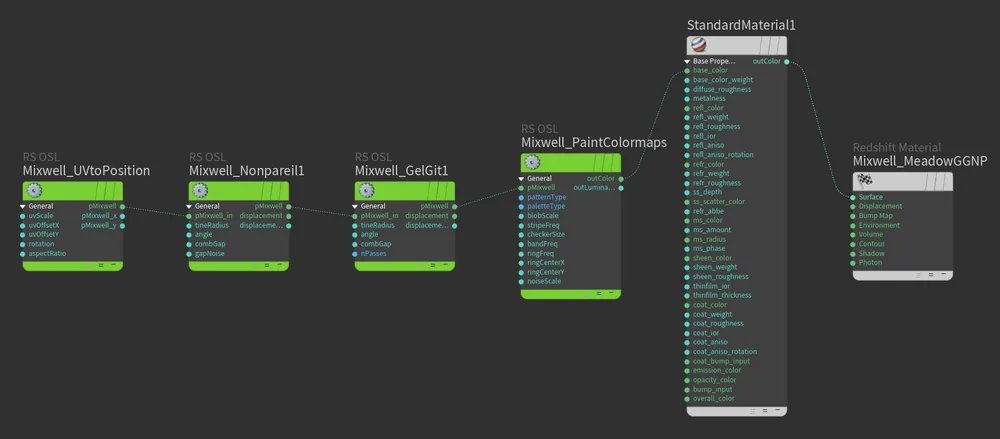This screenshot has width=1000, height=439.
Task: Click the outLuminance output port
Action: tap(621, 188)
